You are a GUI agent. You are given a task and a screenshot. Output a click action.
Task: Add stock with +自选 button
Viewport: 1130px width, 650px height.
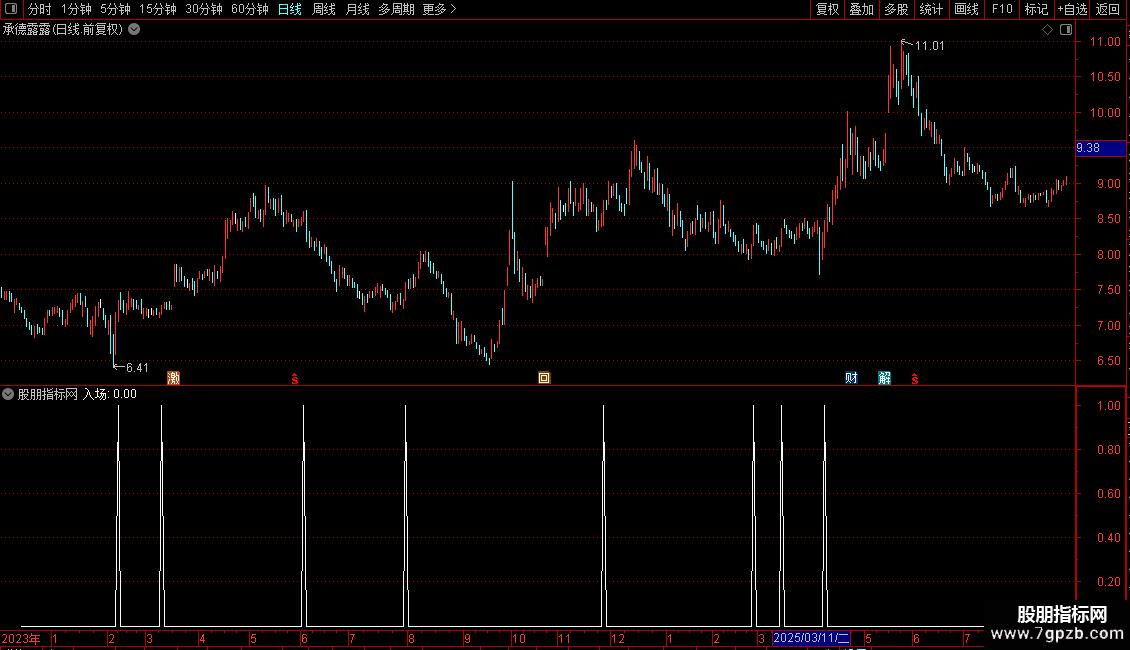click(1072, 9)
